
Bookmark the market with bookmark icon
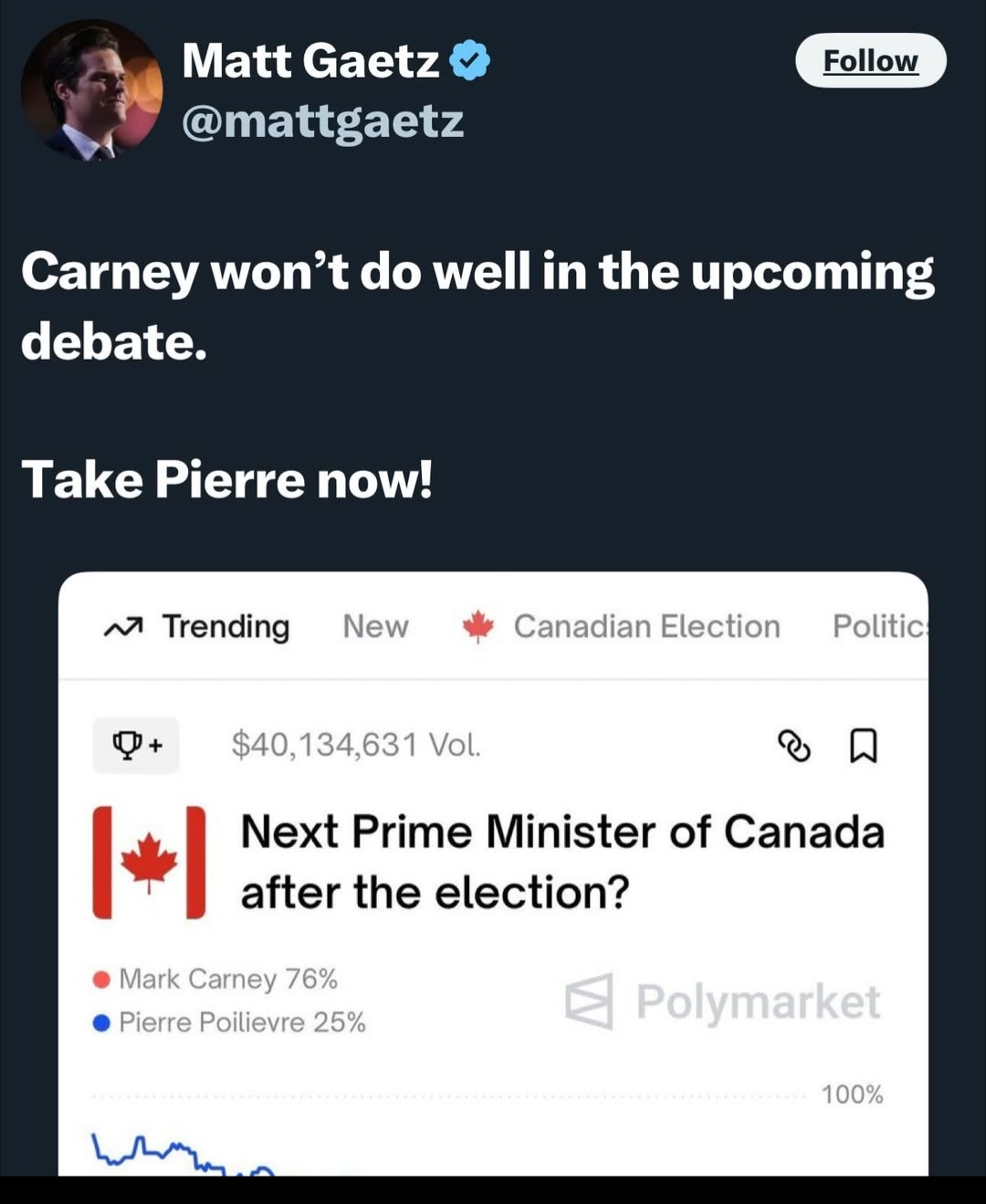pos(863,745)
